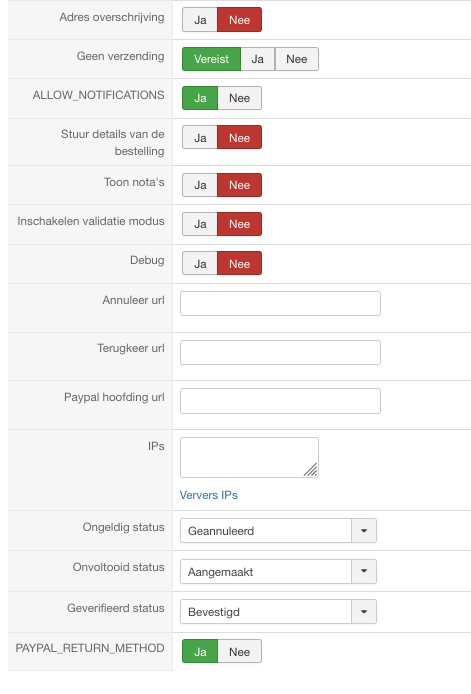The image size is (471, 694).
Task: Set ALLOW_NOTIFICATIONS to Nee
Action: [239, 98]
